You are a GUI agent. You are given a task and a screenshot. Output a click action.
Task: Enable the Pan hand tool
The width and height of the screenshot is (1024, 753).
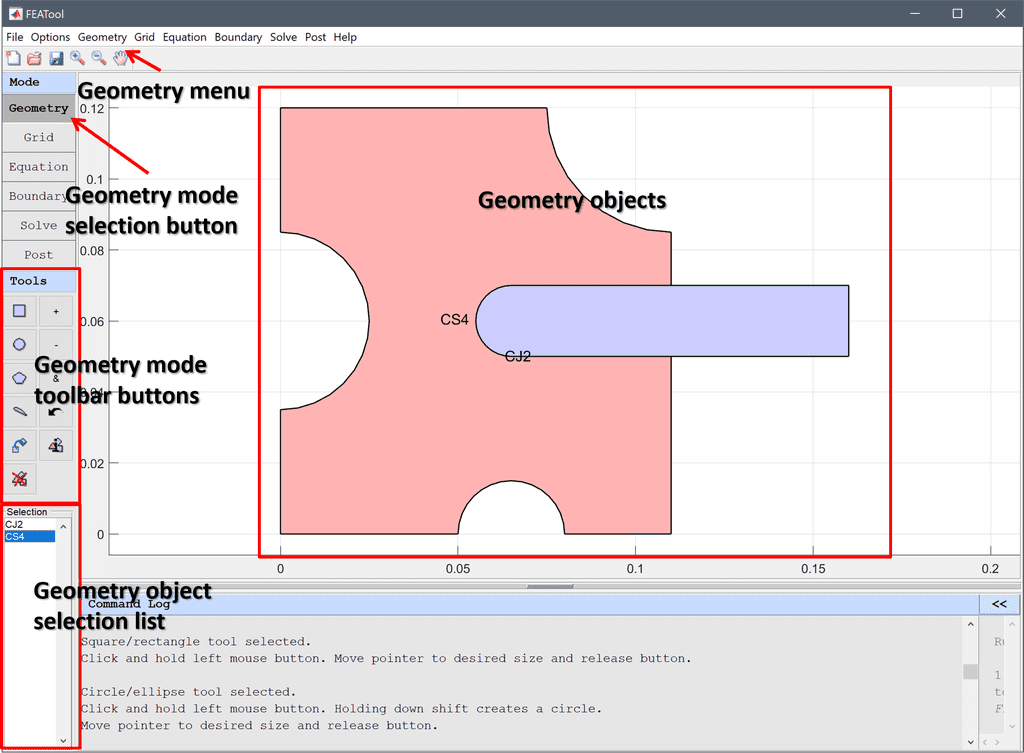coord(120,58)
